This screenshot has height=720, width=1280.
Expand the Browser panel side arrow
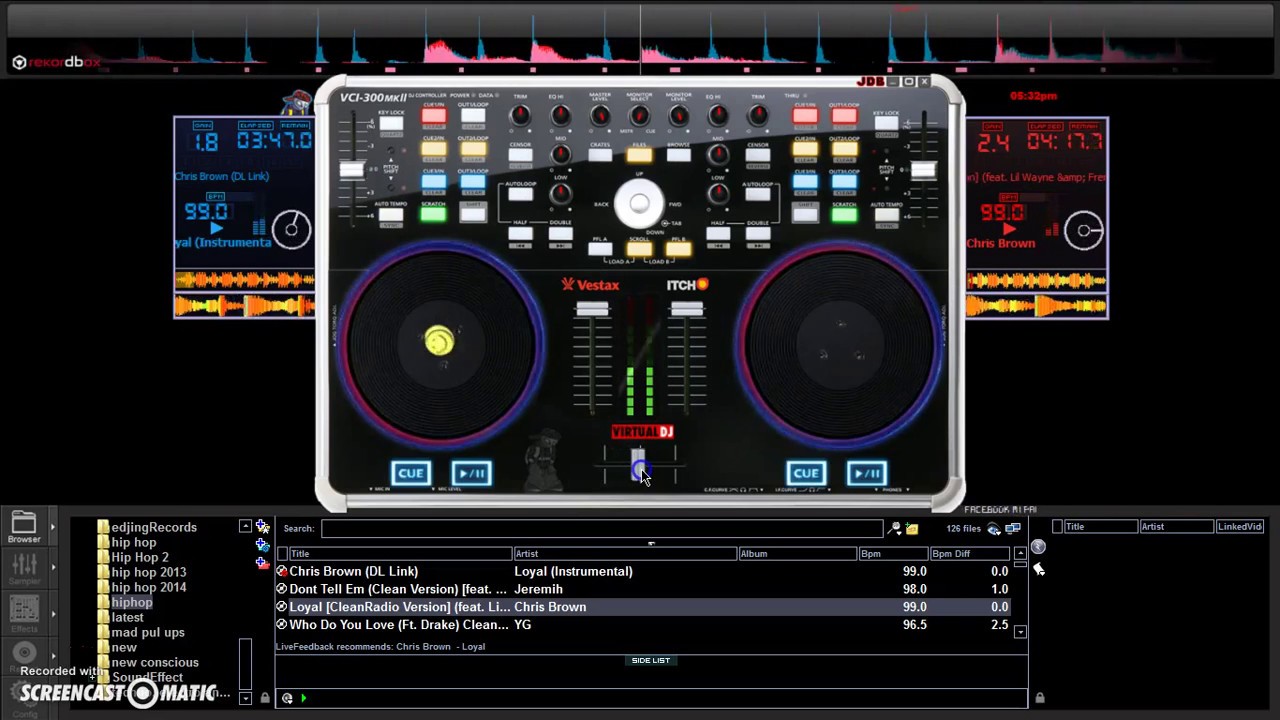pos(53,526)
